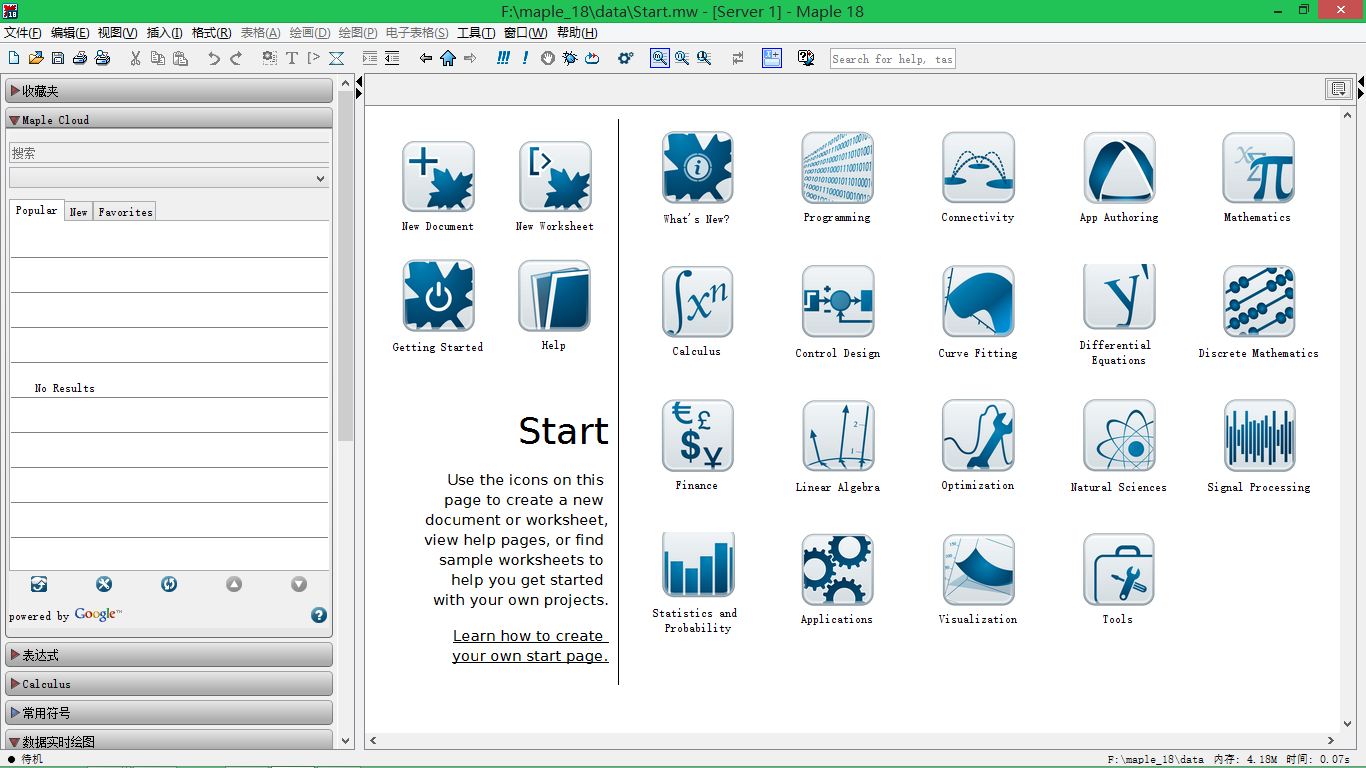Open the Signal Processing icon
Image resolution: width=1366 pixels, height=768 pixels.
[x=1258, y=436]
